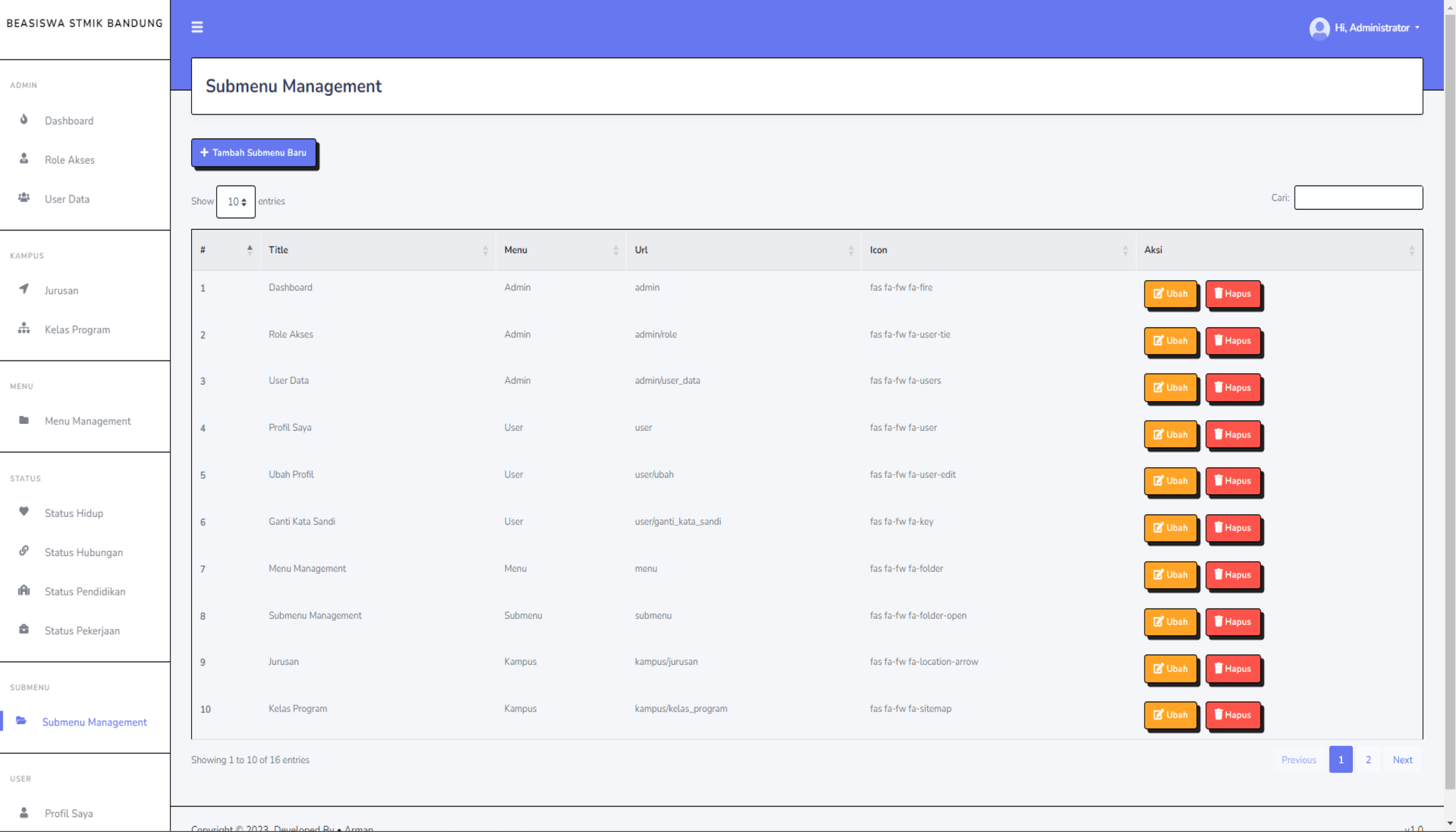This screenshot has width=1456, height=832.
Task: Click the Status Hidup heart icon
Action: tap(23, 511)
